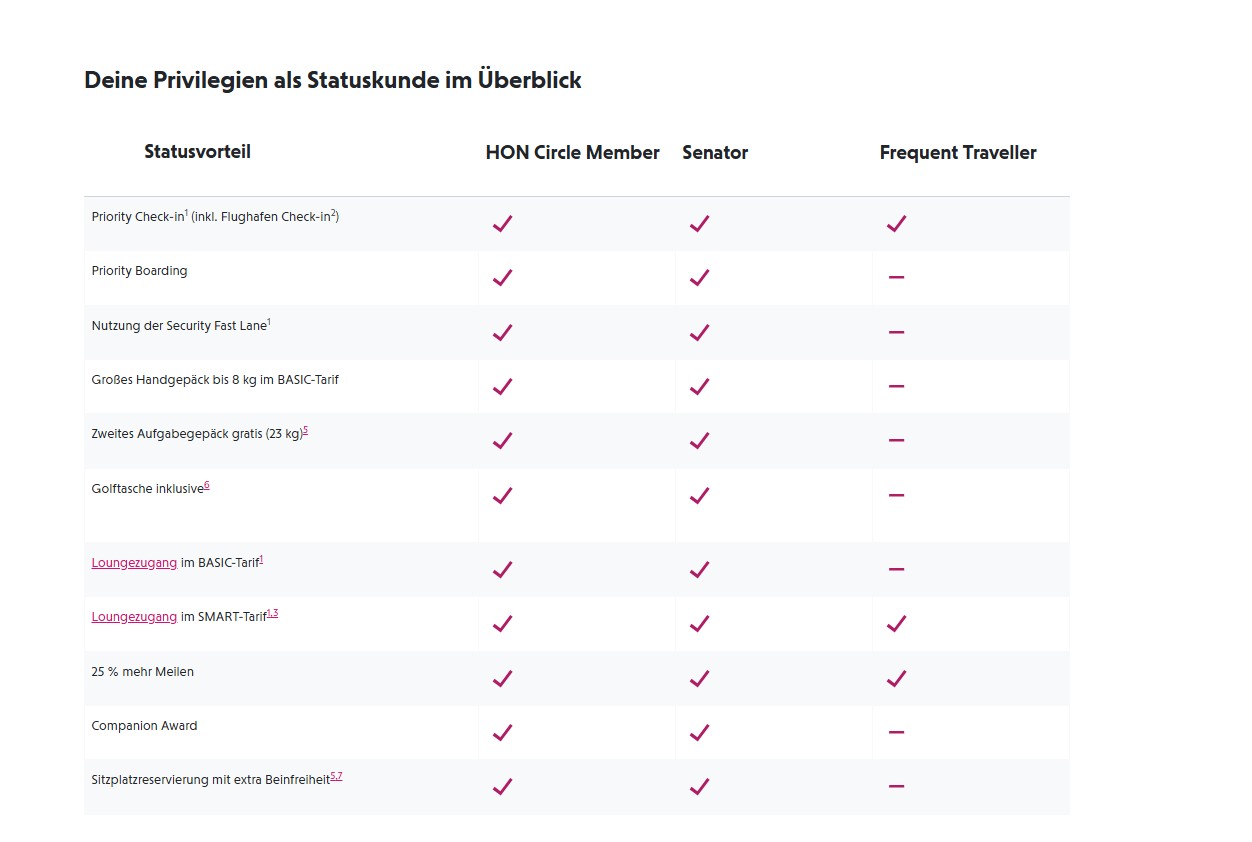The width and height of the screenshot is (1252, 842).
Task: Click Frequent Traveller dash for Priority Boarding
Action: click(896, 277)
